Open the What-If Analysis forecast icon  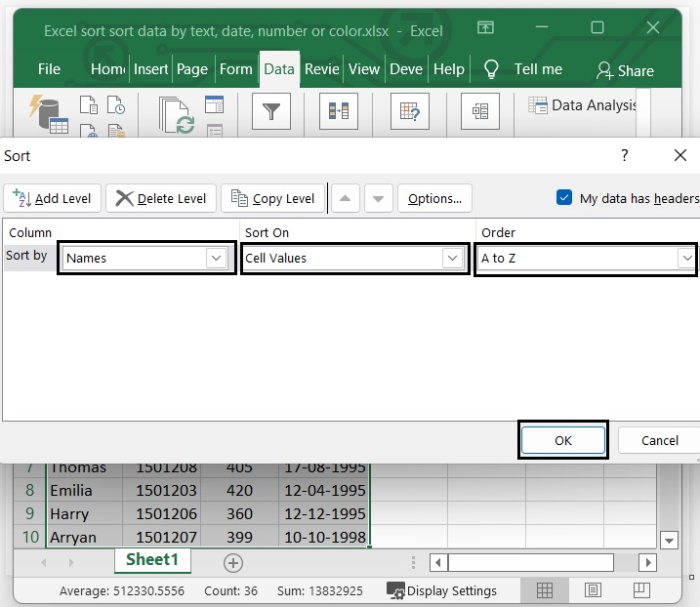pos(408,112)
